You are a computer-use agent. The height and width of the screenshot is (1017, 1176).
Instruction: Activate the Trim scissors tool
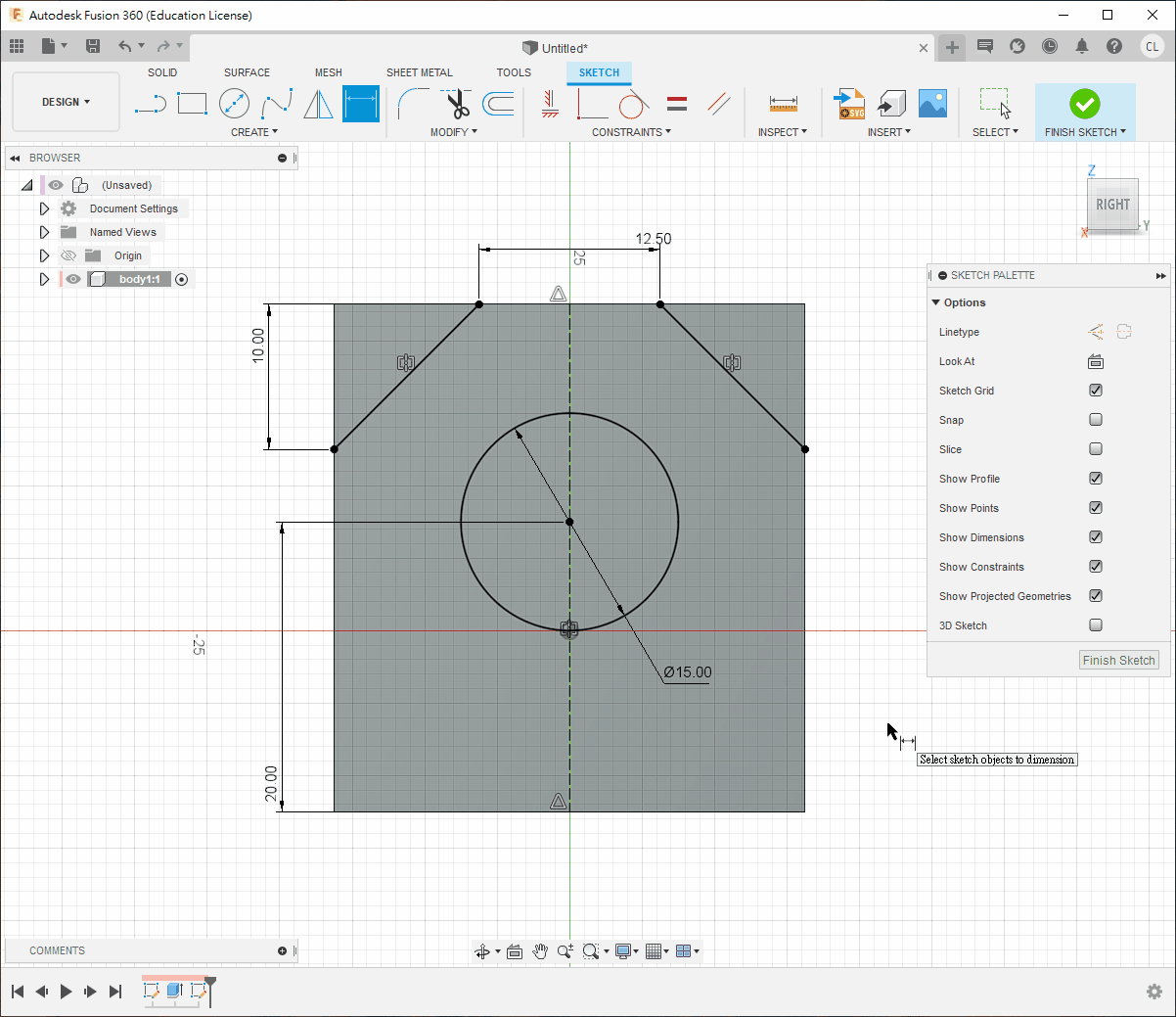coord(456,104)
